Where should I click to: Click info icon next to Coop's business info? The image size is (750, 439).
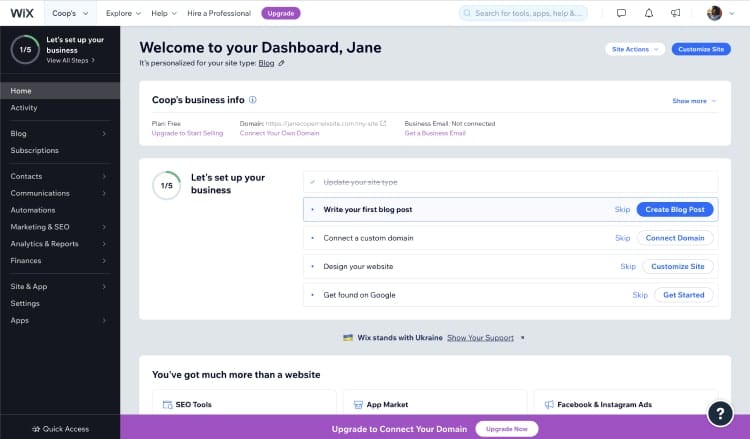tap(253, 100)
